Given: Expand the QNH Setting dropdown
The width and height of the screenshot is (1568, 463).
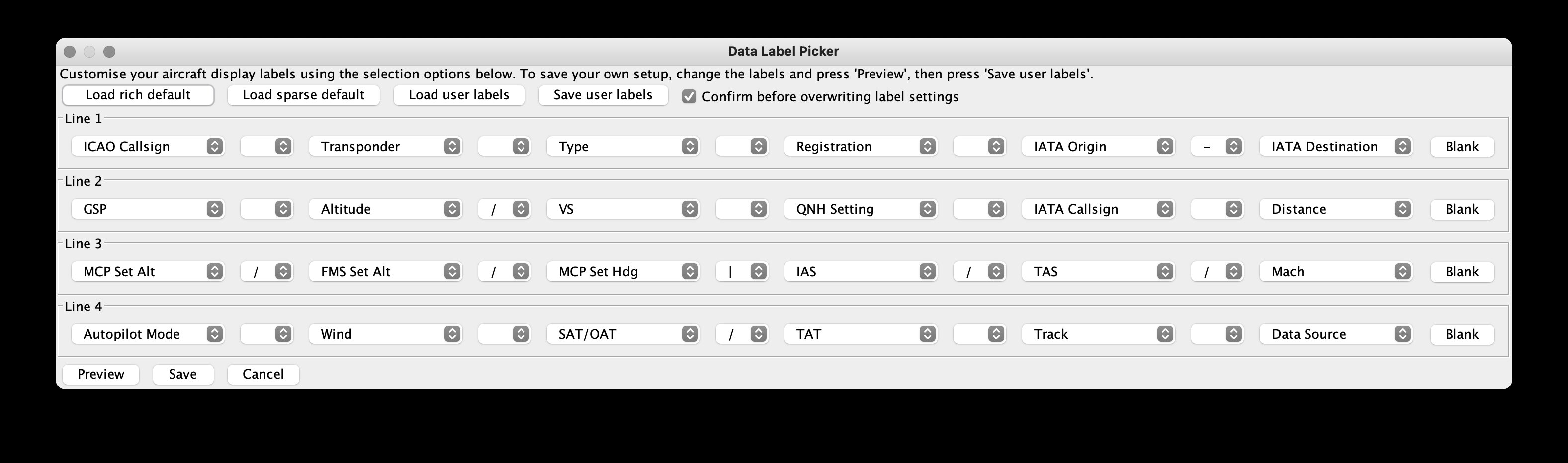Looking at the screenshot, I should tap(860, 209).
